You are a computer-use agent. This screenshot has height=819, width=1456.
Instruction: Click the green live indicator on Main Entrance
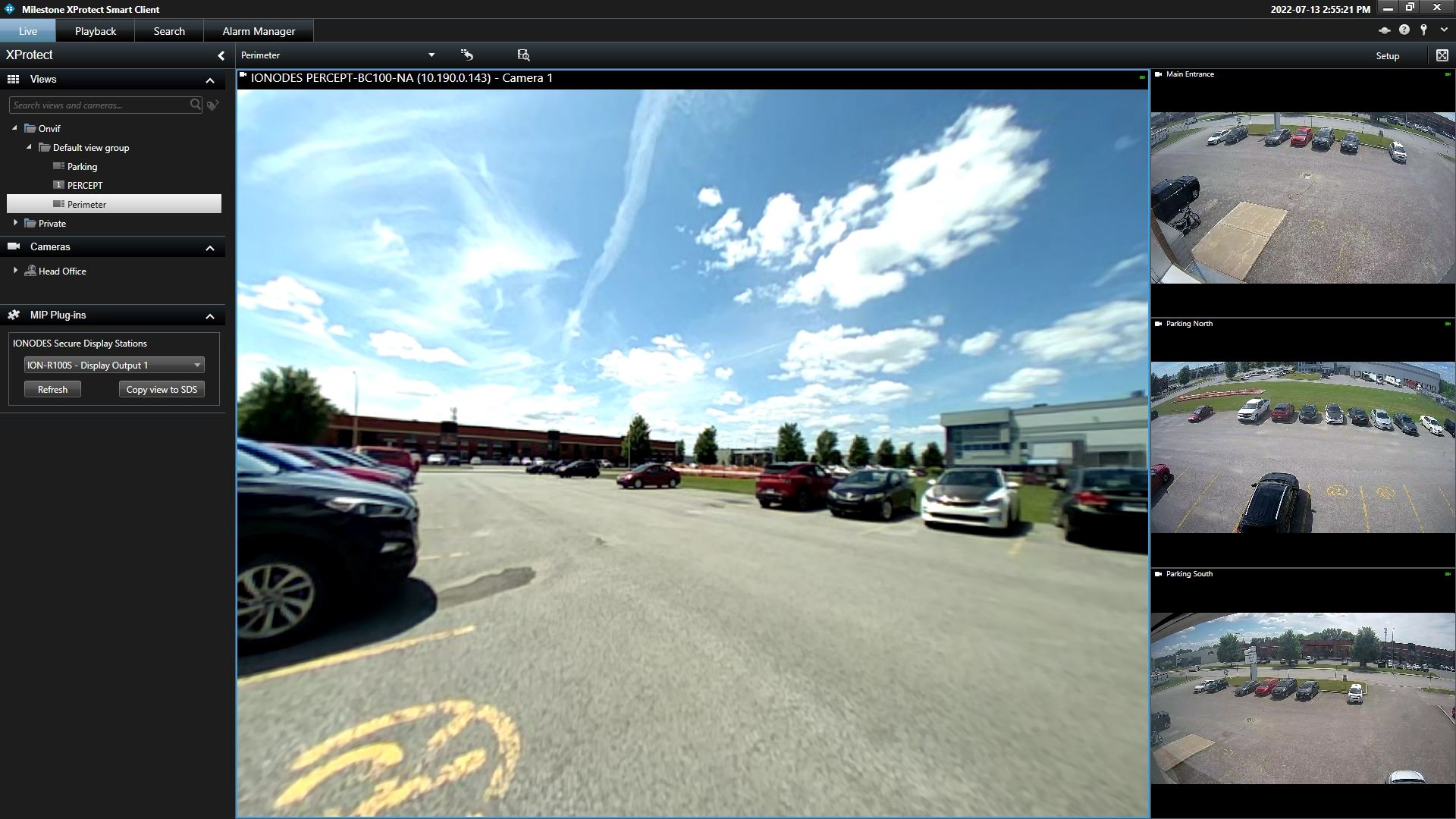point(1448,74)
